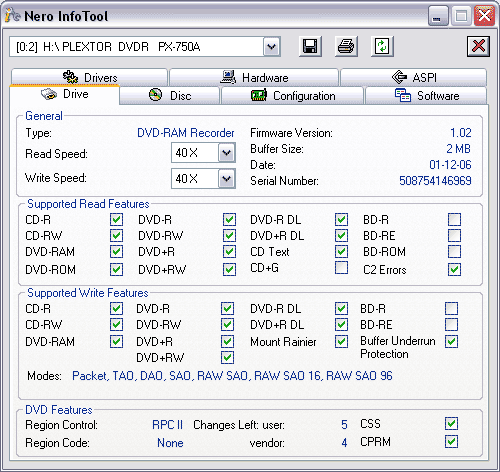Expand the drive selection dropdown arrow

tap(272, 47)
